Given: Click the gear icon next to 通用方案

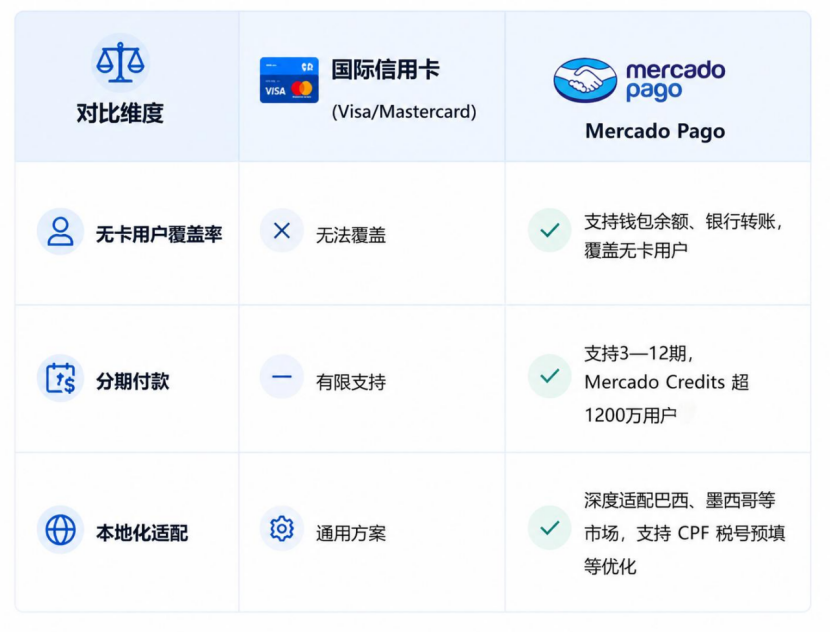Looking at the screenshot, I should click(282, 528).
